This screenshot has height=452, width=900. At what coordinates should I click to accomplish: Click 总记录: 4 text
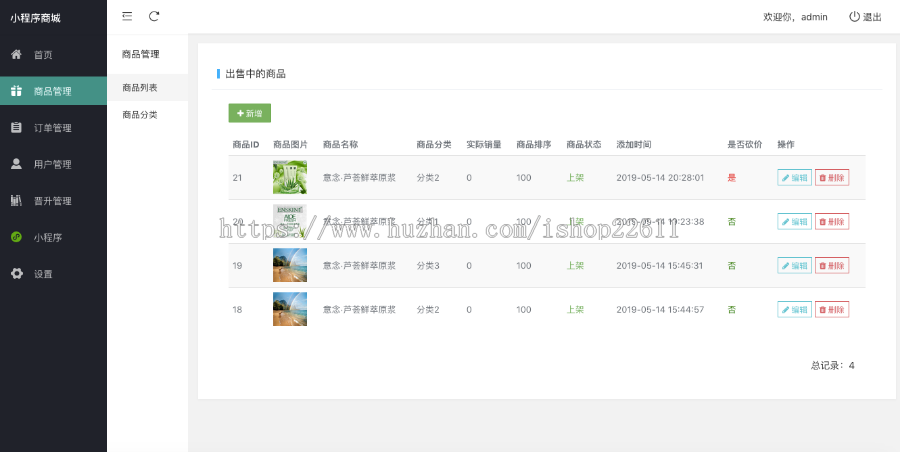(832, 365)
